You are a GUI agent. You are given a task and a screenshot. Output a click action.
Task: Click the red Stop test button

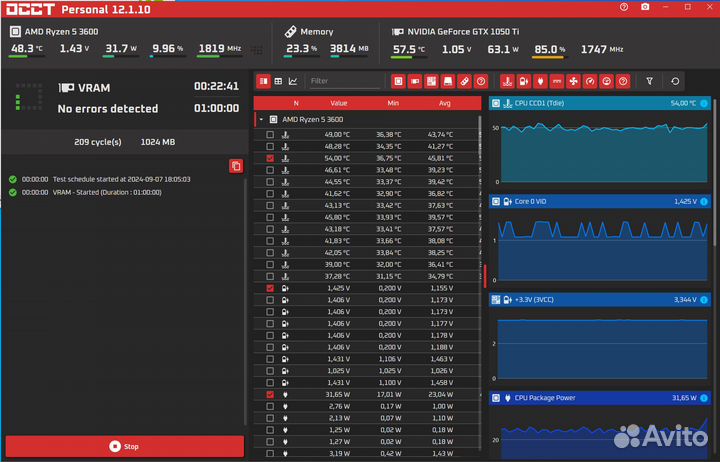click(123, 446)
